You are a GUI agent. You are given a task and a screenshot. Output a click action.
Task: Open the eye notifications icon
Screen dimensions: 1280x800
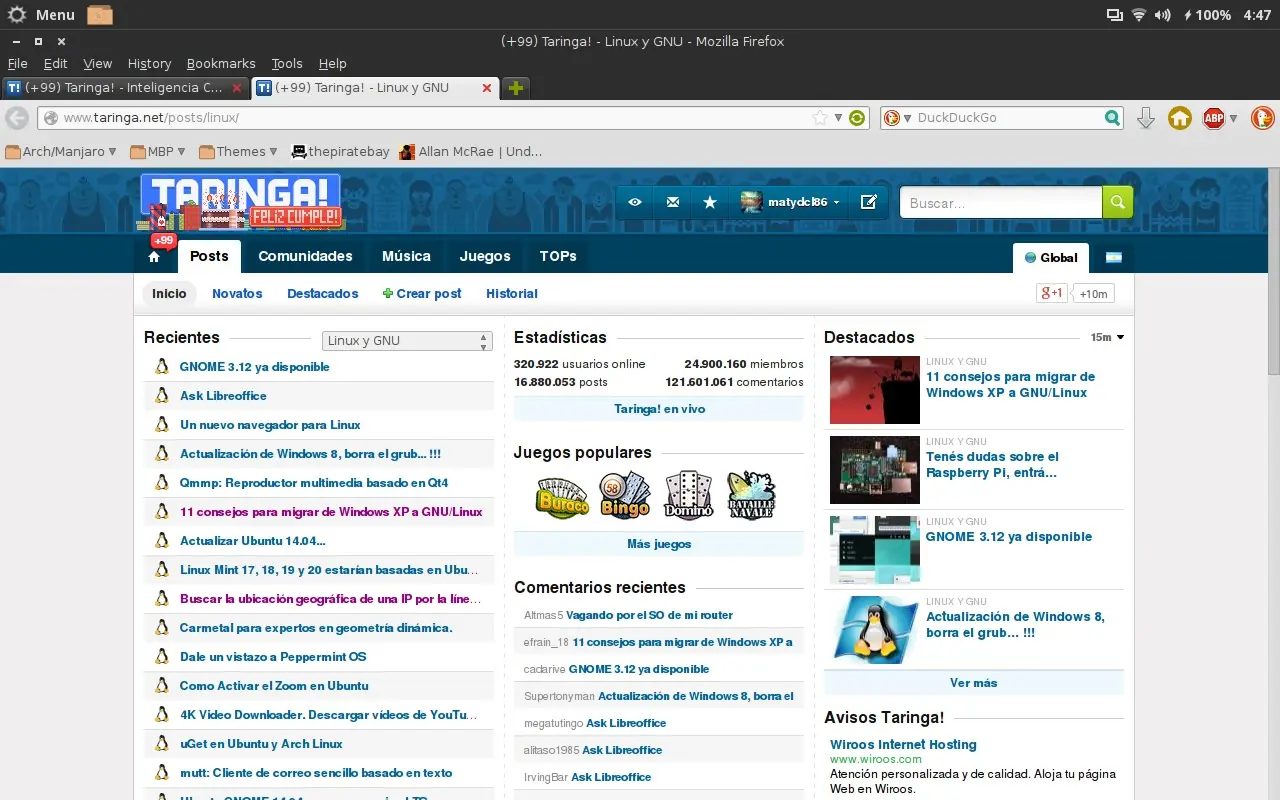coord(635,202)
